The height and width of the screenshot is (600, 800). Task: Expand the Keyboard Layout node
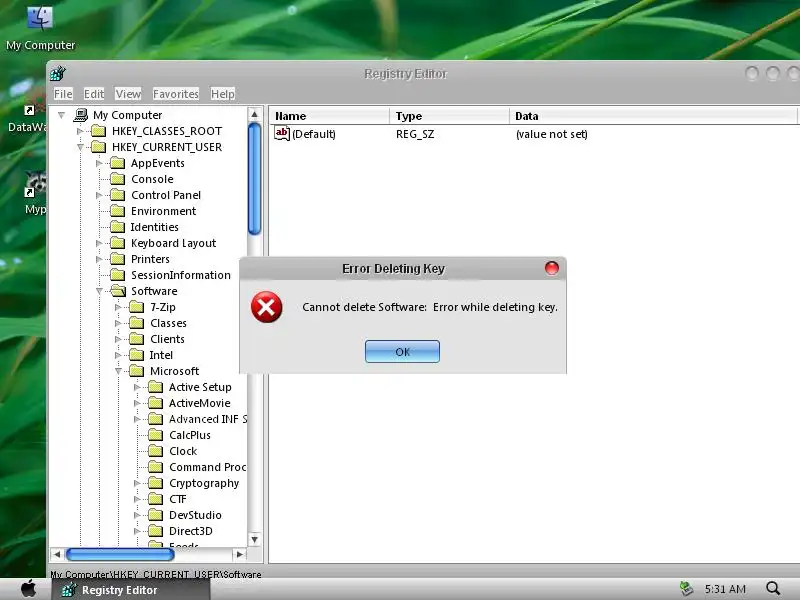tap(99, 243)
